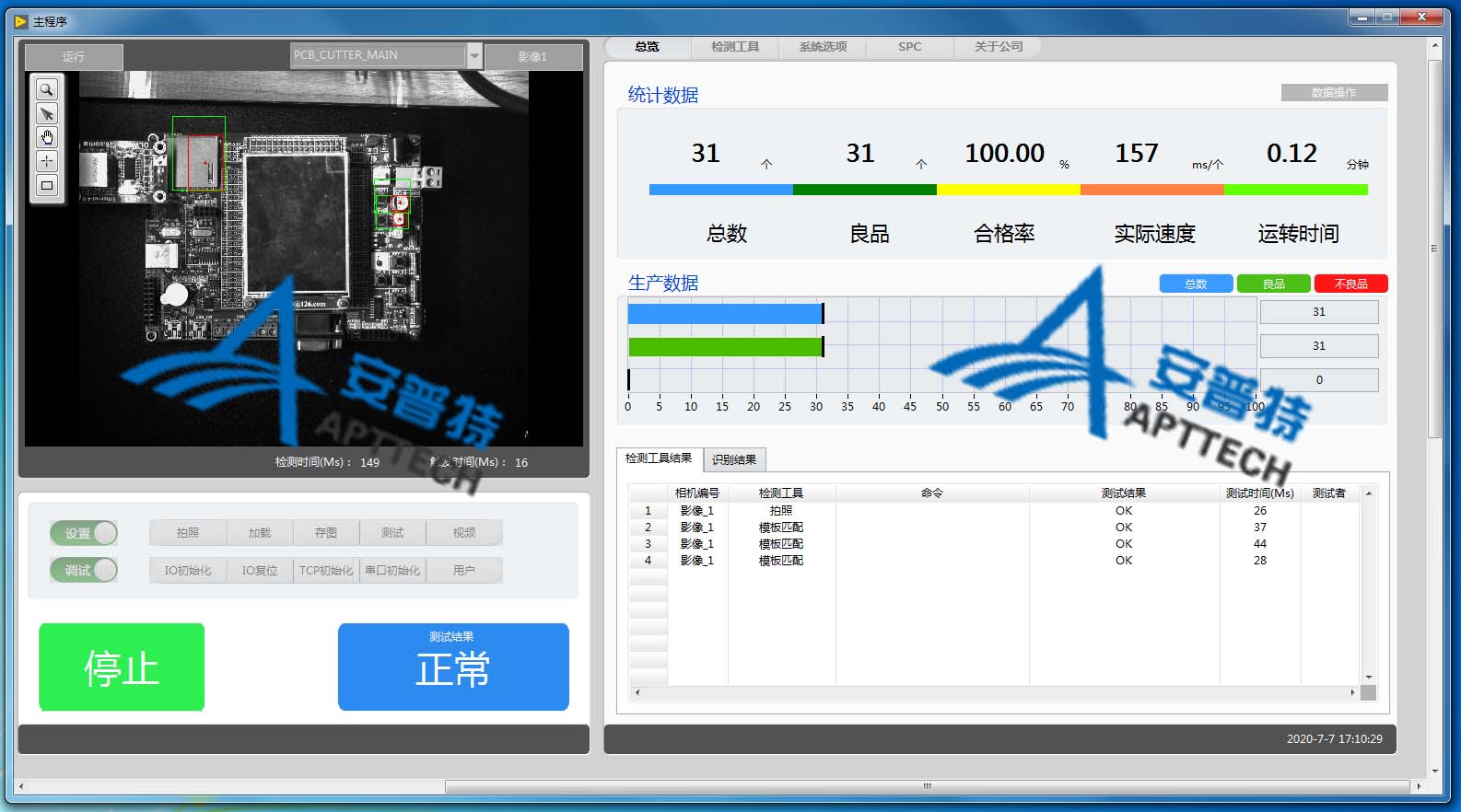Click the results table scroll-up arrow

click(1369, 493)
